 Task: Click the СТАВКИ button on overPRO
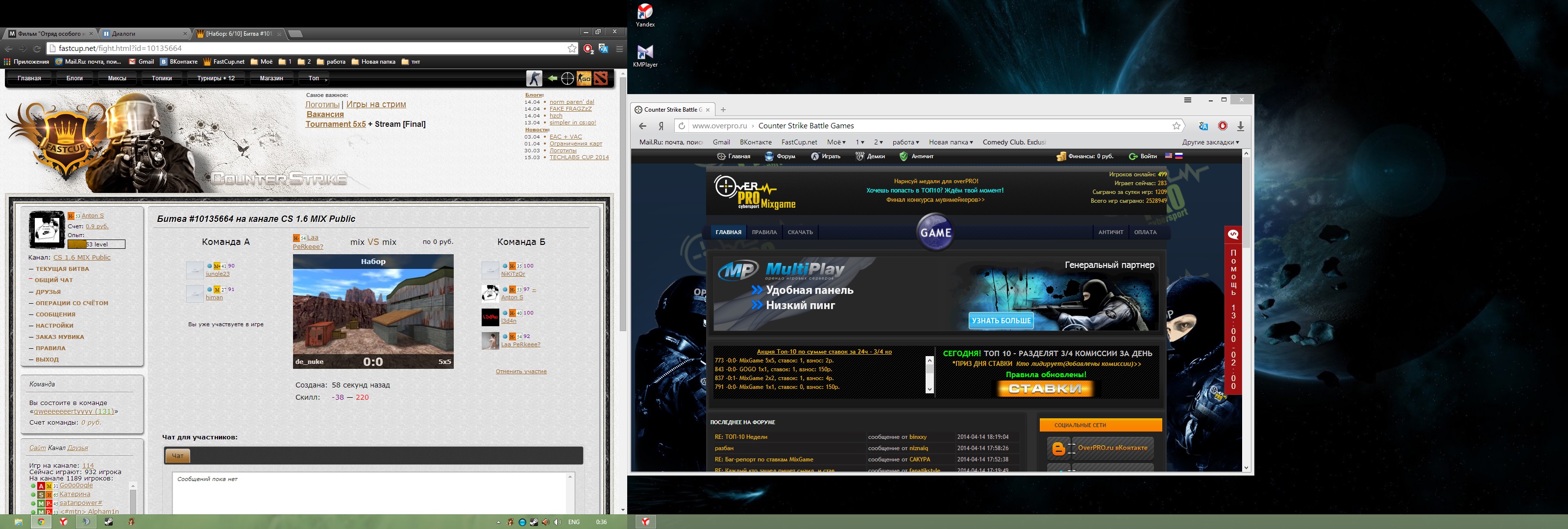1045,388
